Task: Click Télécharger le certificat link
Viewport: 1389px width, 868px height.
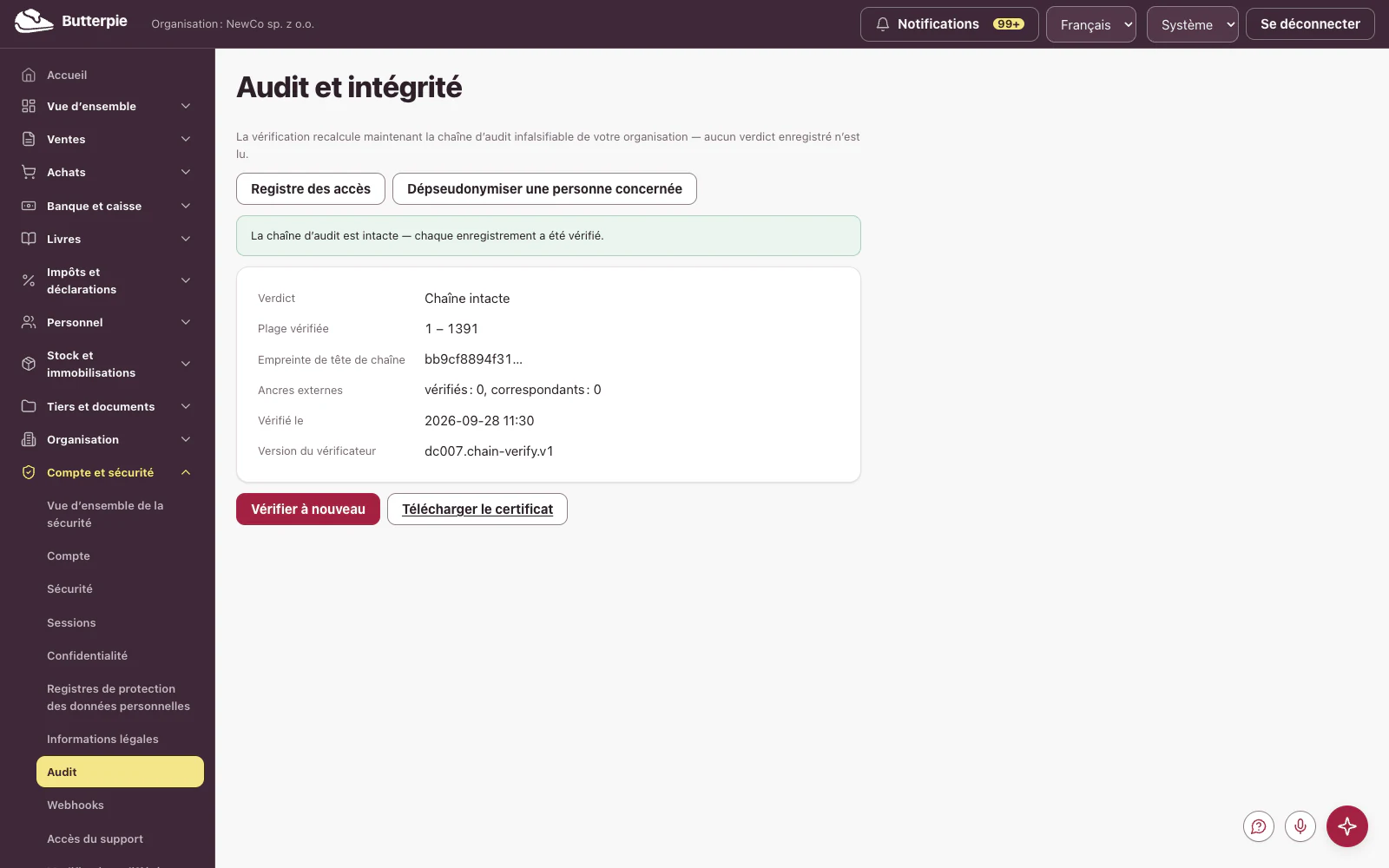Action: (x=477, y=509)
